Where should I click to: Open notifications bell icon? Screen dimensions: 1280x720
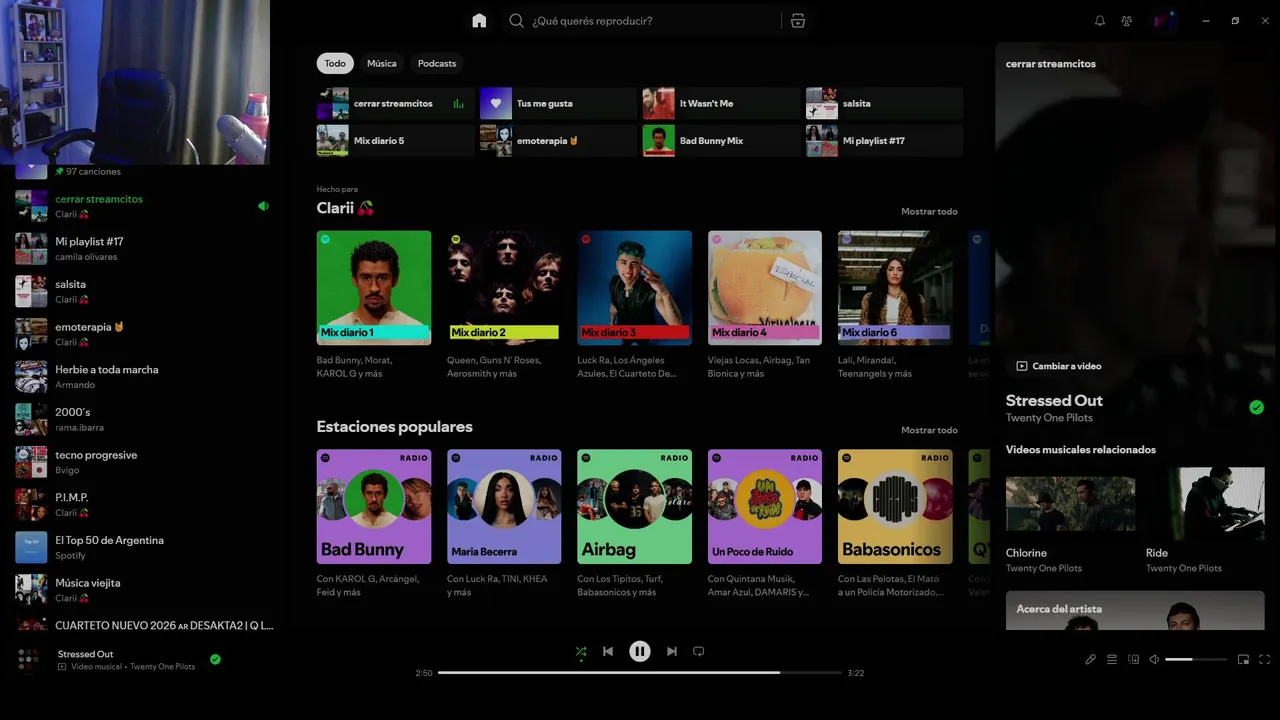point(1100,21)
